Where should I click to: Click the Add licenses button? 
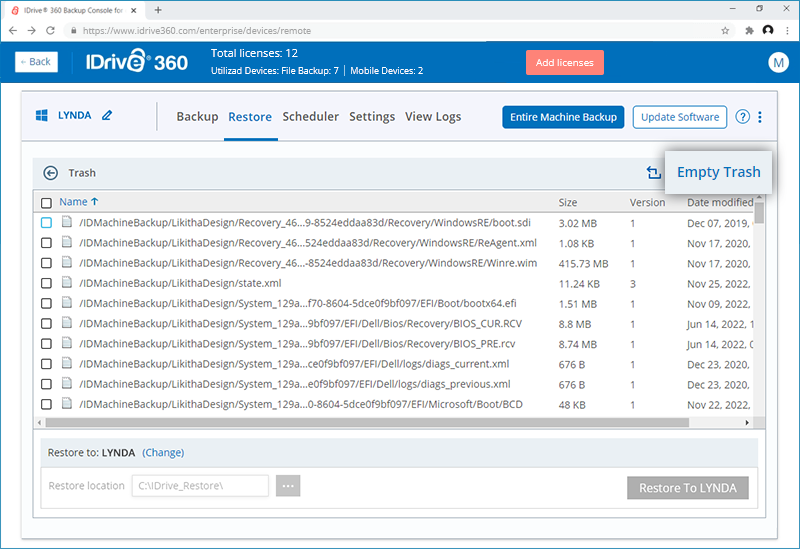click(565, 62)
